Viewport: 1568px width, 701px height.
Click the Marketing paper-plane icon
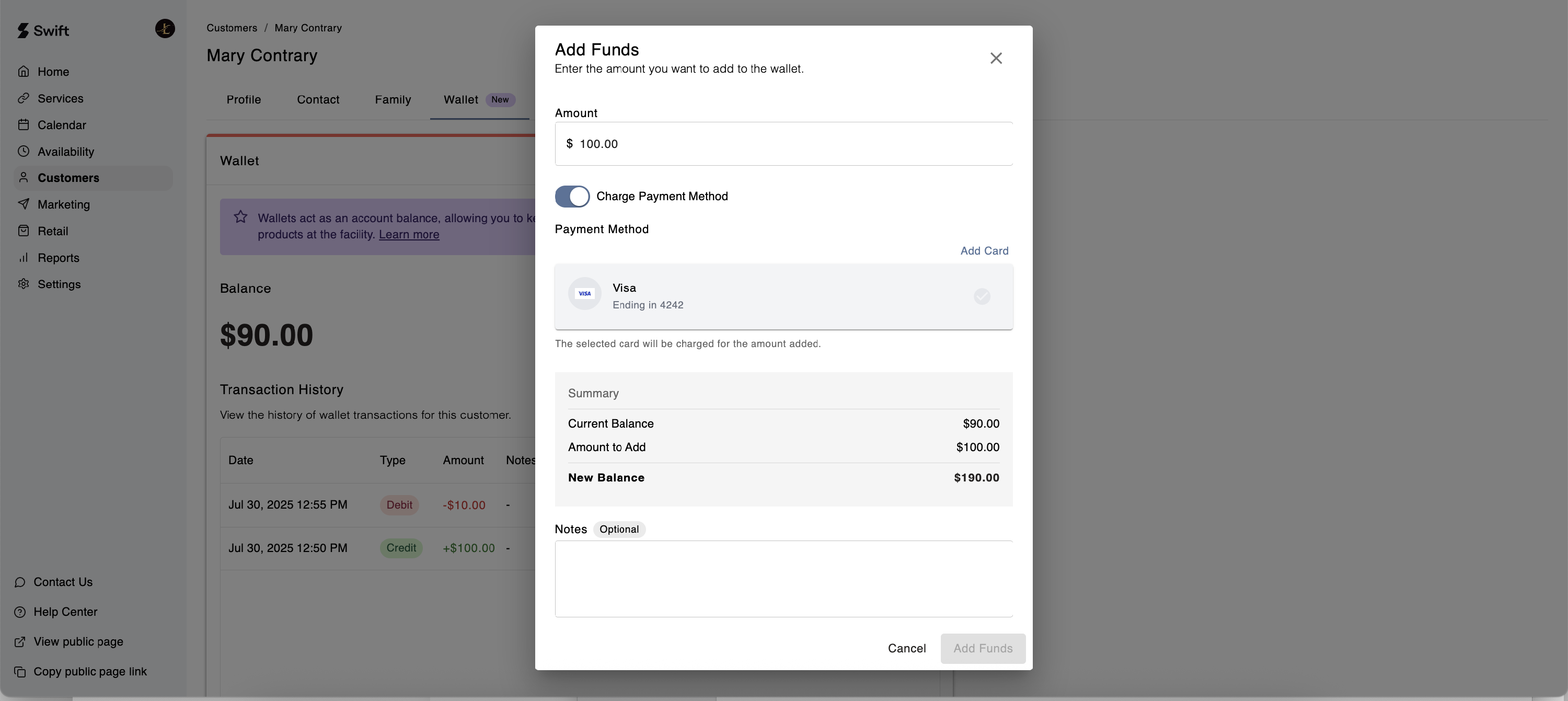tap(23, 204)
